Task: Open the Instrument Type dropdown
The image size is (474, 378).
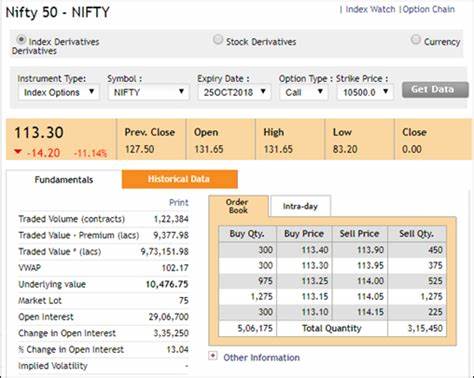Action: [x=59, y=92]
